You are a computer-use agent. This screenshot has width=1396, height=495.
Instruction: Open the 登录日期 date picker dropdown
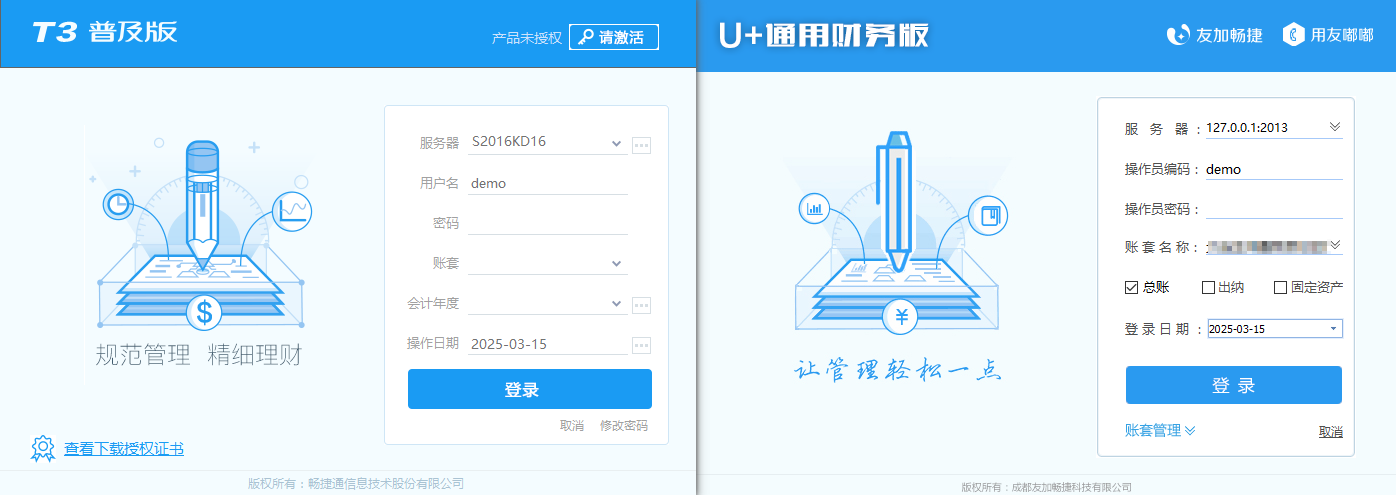point(1333,329)
